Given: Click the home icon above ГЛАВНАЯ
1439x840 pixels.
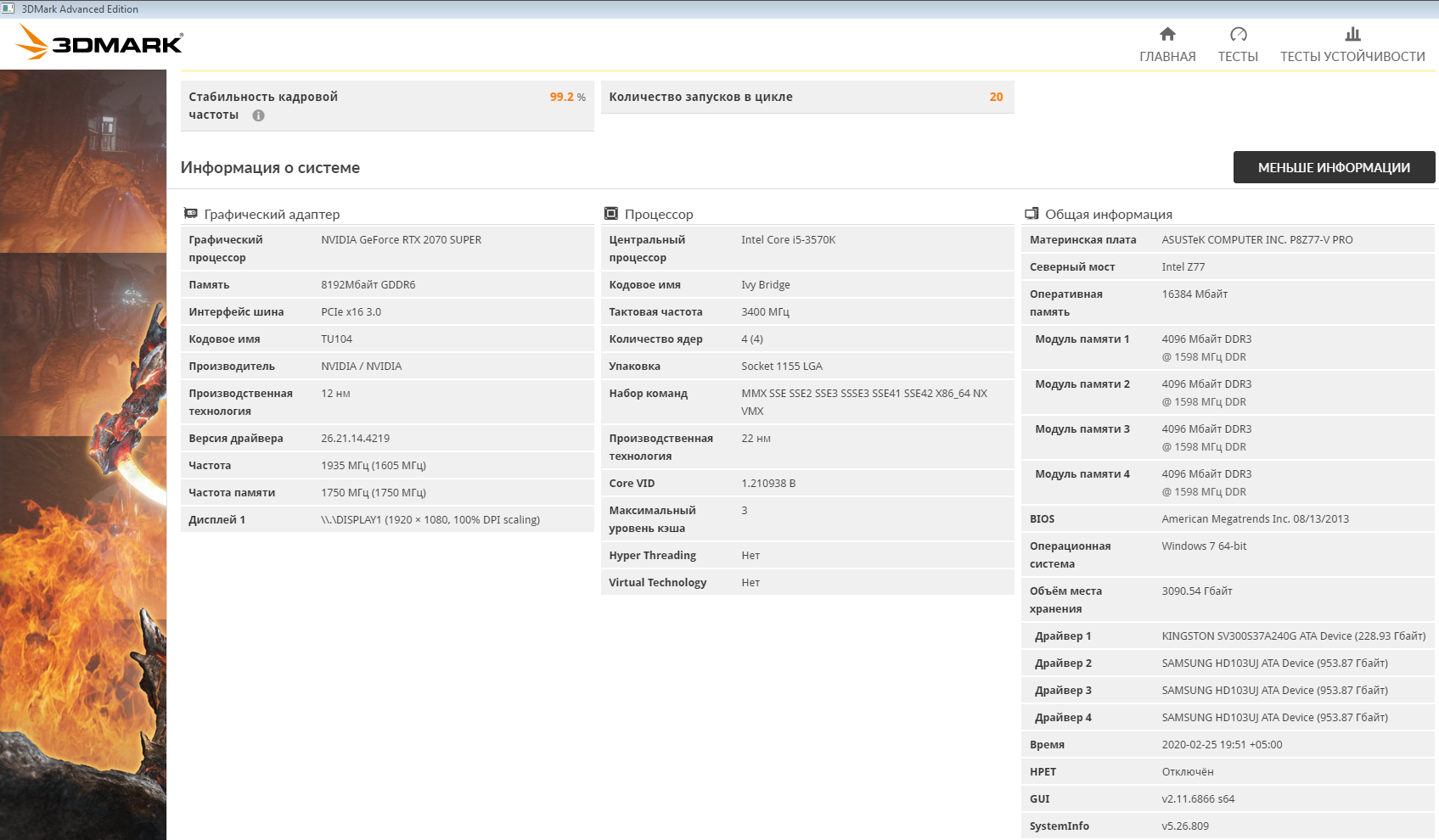Looking at the screenshot, I should pos(1167,34).
